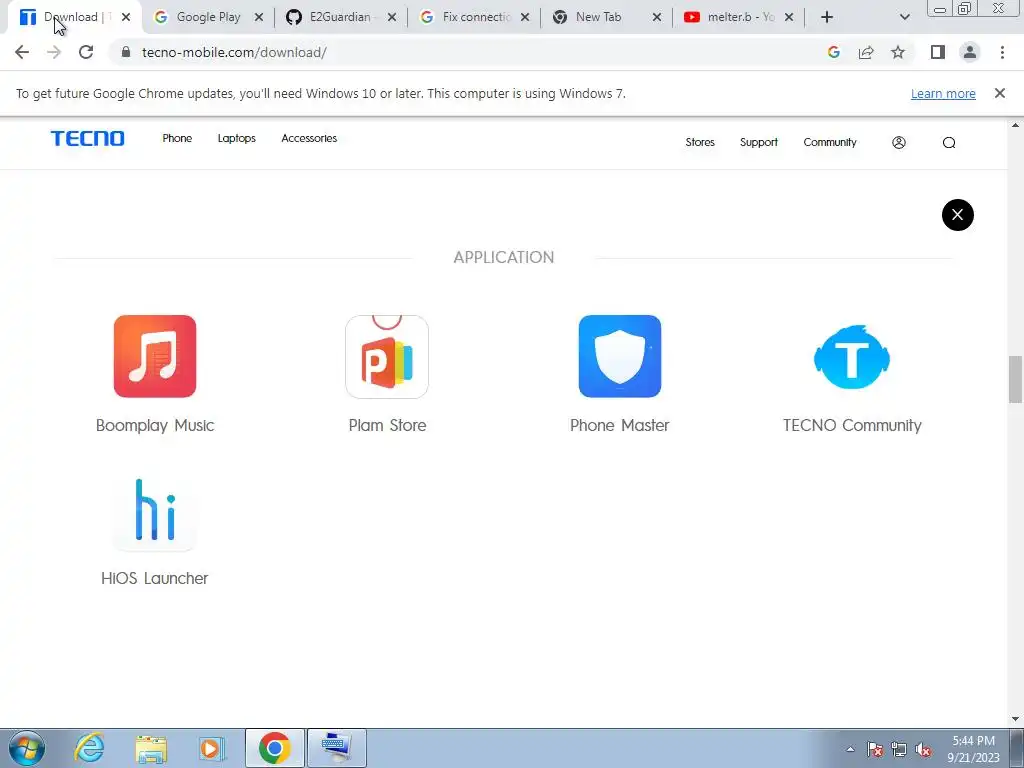Click the scrollbar up arrow
This screenshot has height=768, width=1024.
pos(1015,125)
